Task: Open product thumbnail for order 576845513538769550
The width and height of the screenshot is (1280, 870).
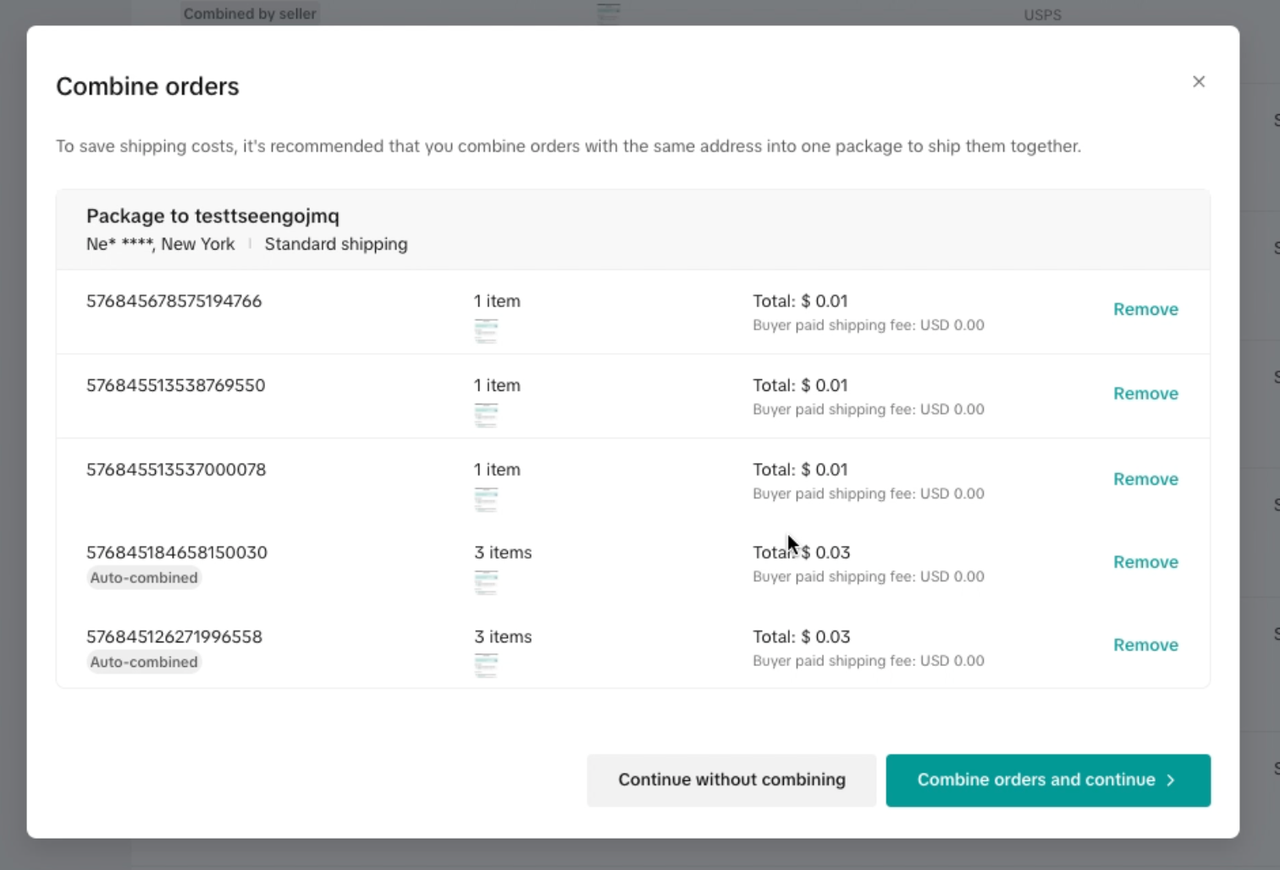Action: click(x=486, y=414)
